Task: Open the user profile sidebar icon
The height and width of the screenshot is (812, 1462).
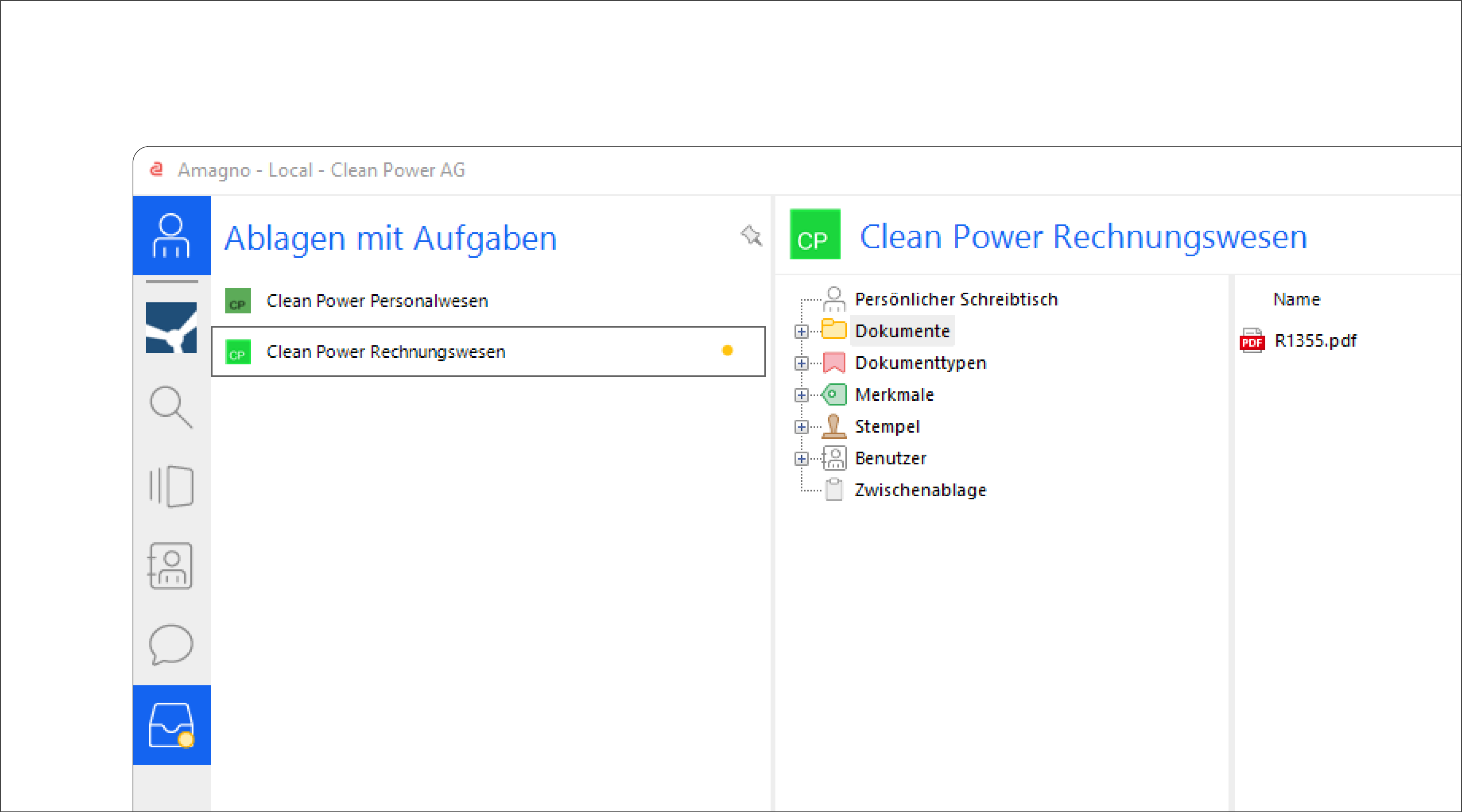Action: tap(172, 235)
